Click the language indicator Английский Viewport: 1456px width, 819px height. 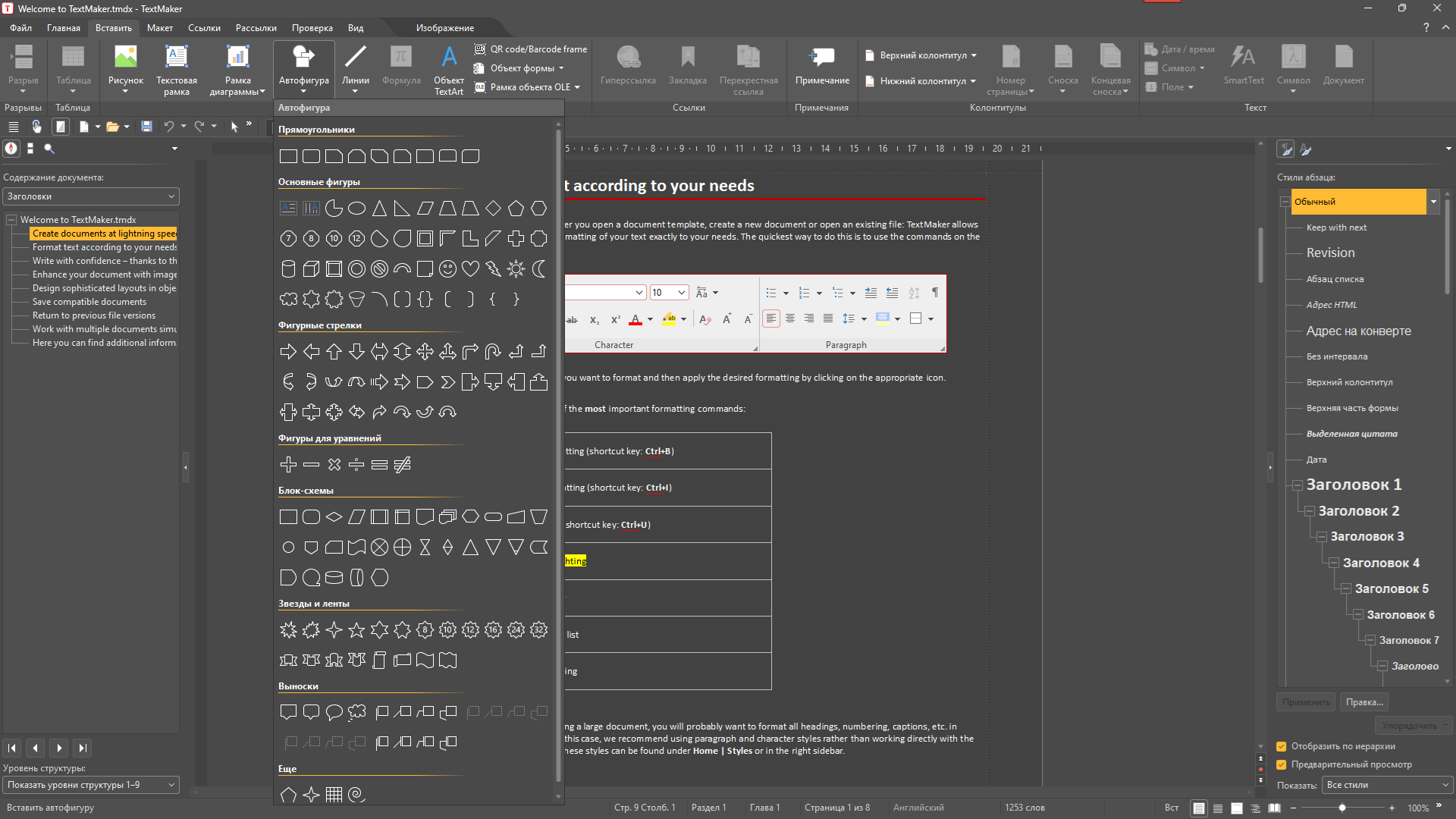(x=918, y=808)
